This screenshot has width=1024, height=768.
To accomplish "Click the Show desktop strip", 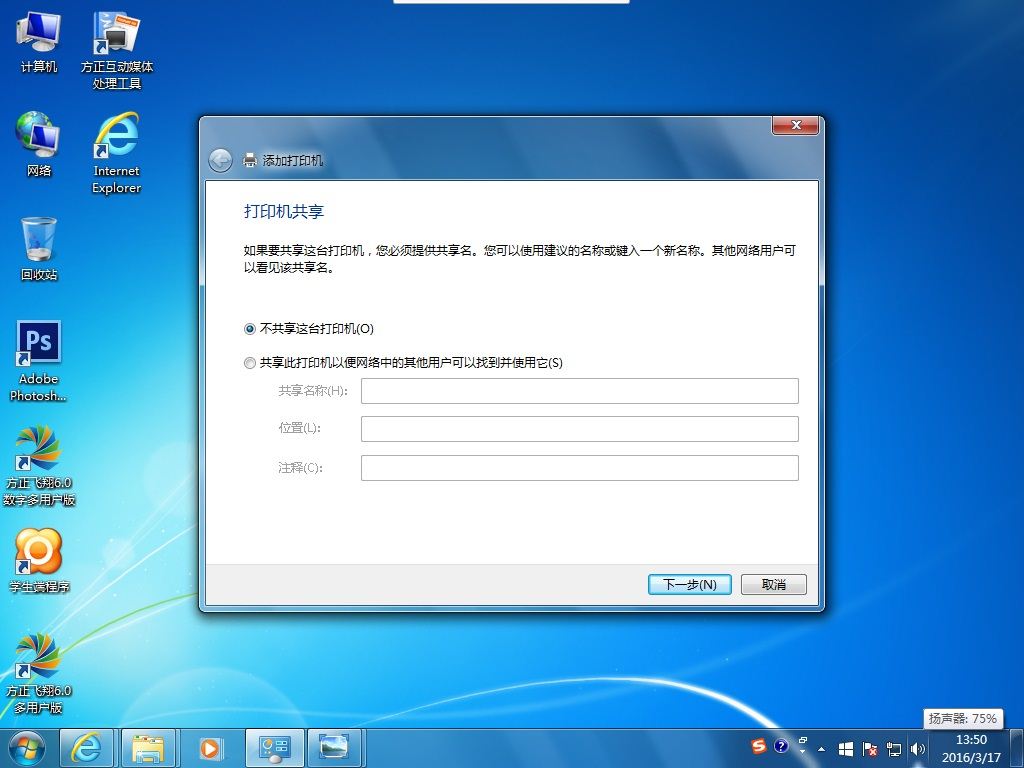I will [1019, 748].
